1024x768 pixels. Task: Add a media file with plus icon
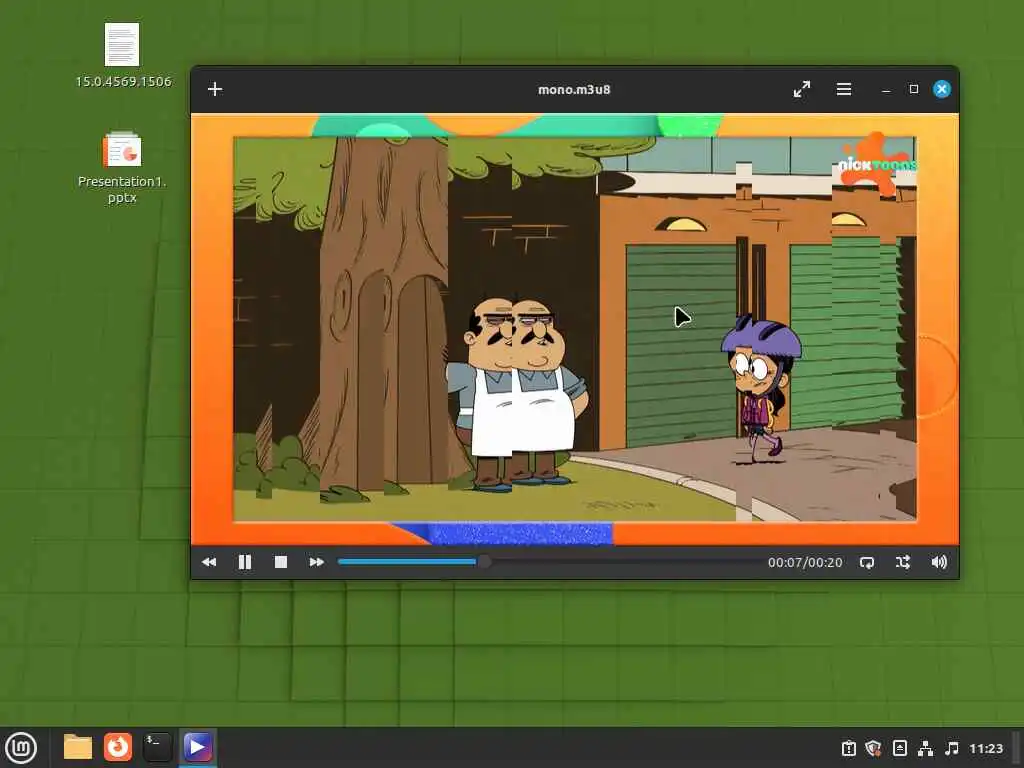(215, 89)
